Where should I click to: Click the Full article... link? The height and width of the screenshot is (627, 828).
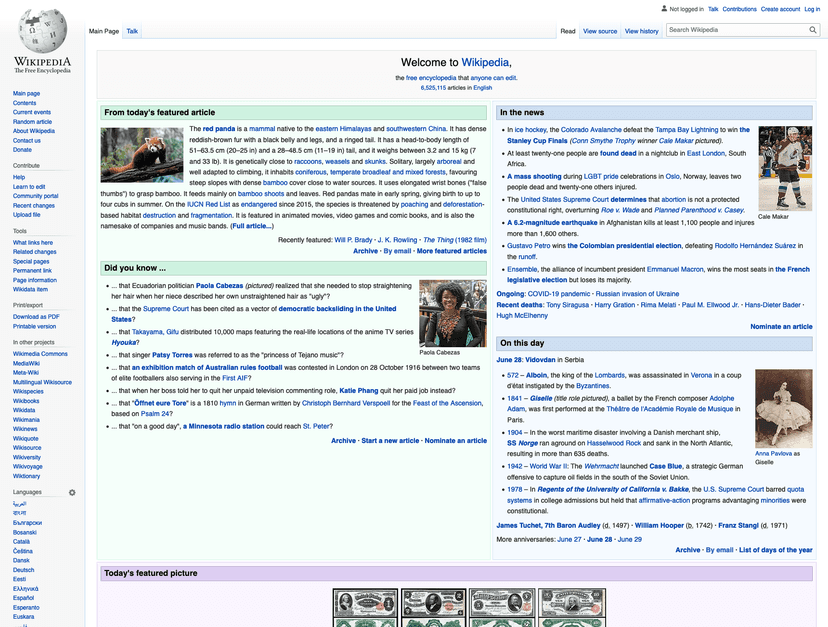[x=252, y=226]
